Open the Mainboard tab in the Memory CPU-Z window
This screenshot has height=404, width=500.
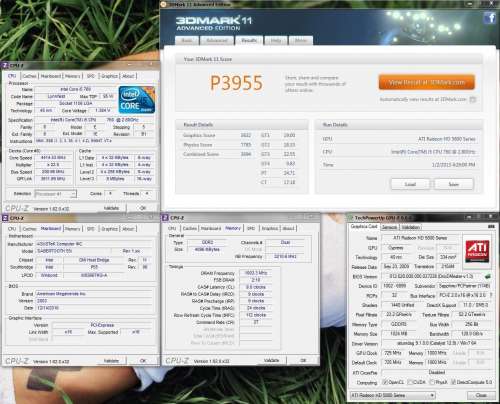[x=211, y=228]
